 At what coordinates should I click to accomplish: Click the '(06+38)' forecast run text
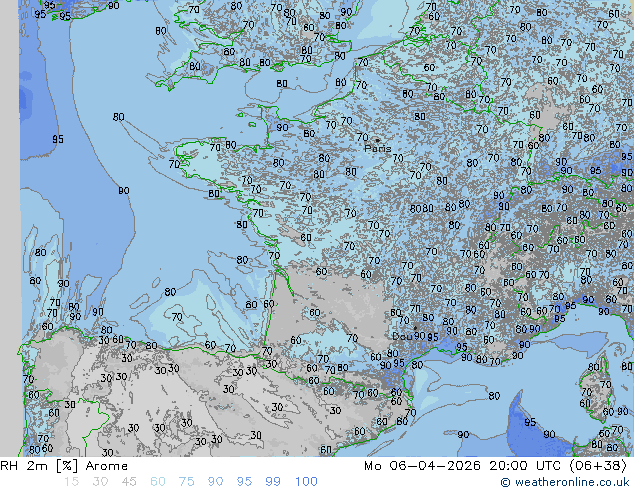[598, 466]
